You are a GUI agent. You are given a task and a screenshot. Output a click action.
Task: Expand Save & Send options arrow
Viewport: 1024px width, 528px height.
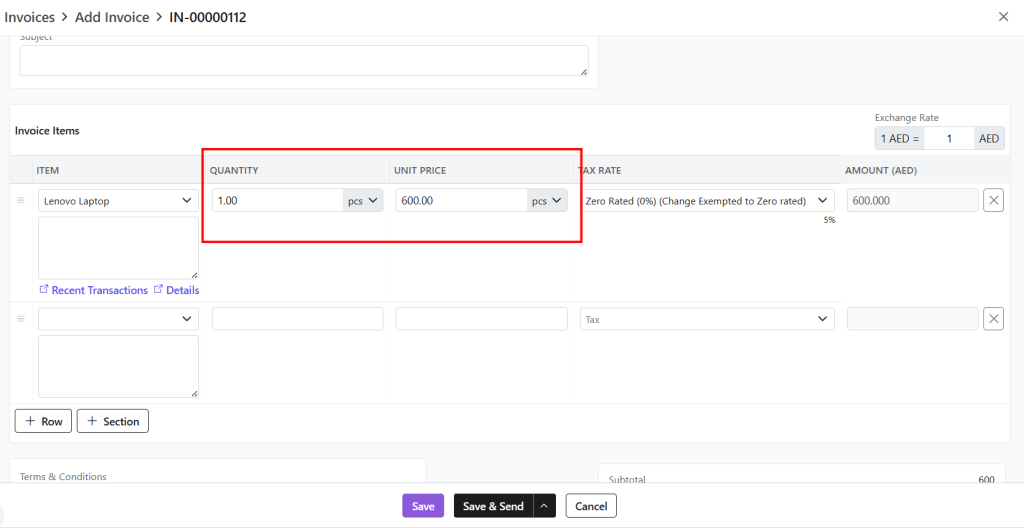(x=545, y=506)
